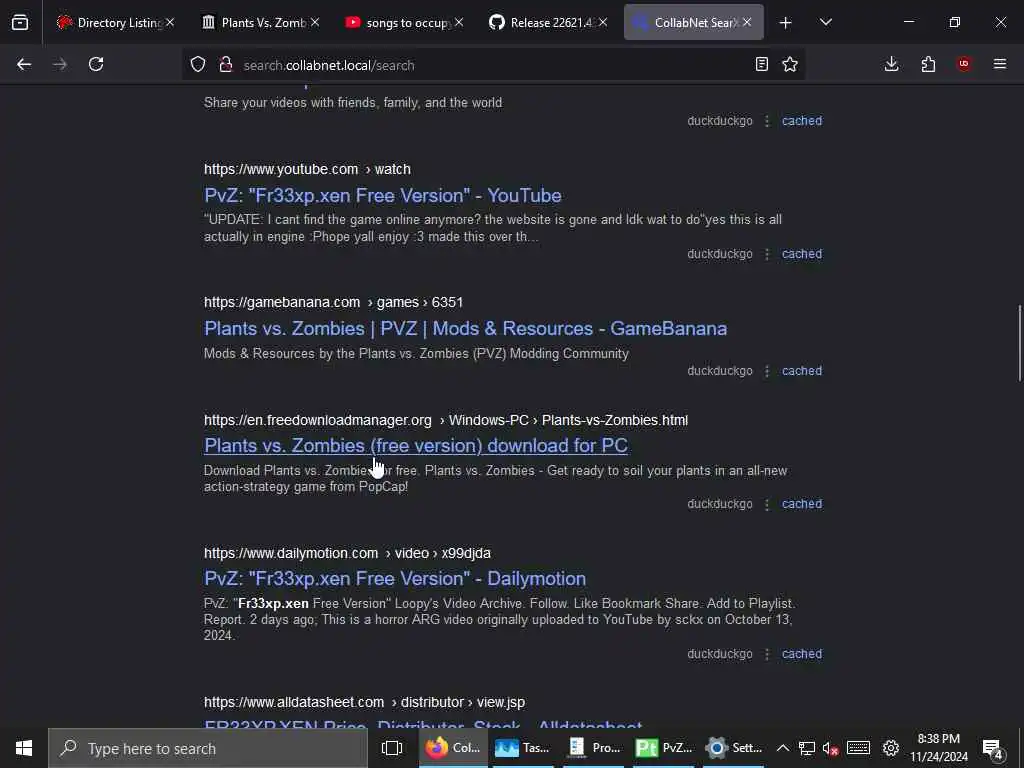Click the https://www.youtube.com › watch URL text

(x=307, y=169)
